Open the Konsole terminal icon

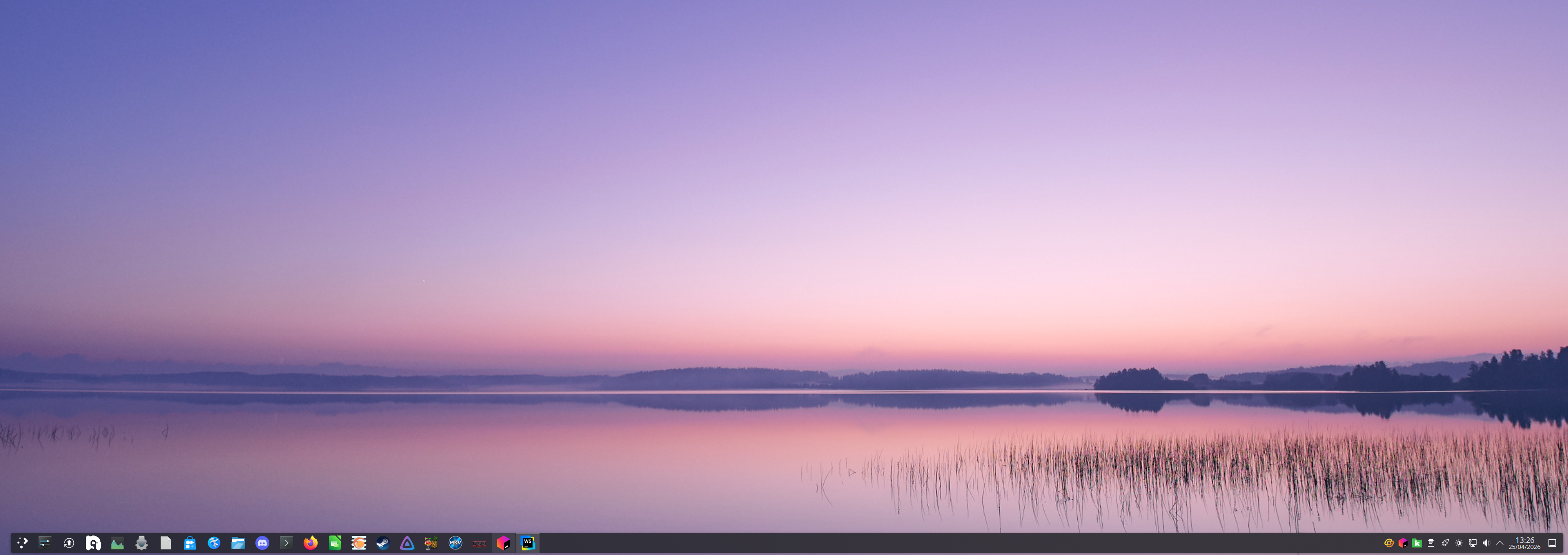[286, 543]
